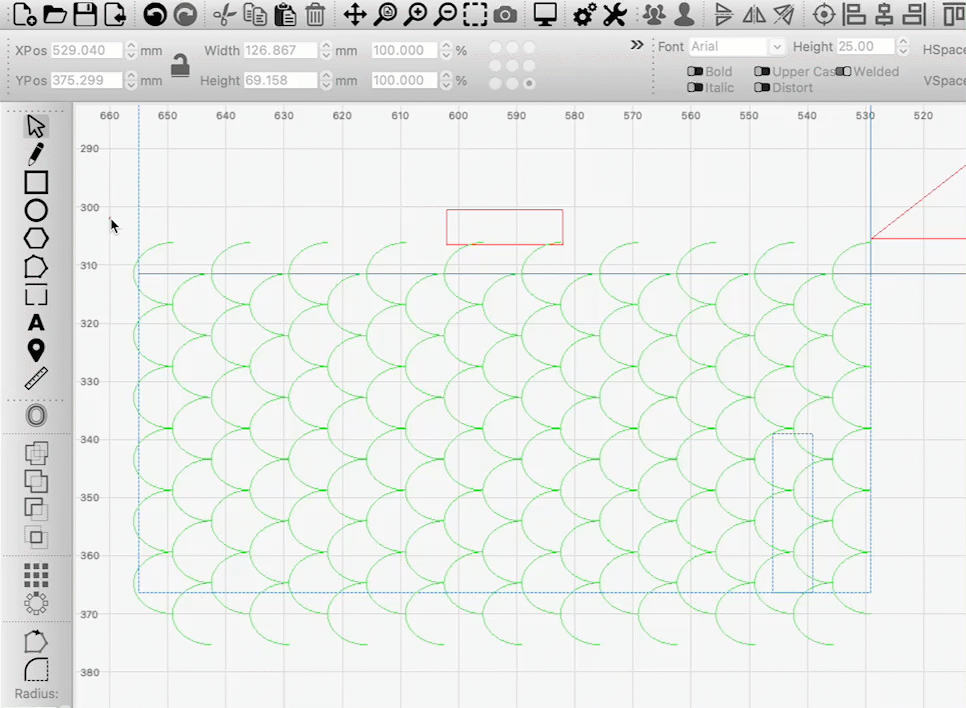966x708 pixels.
Task: Open the Arial font dropdown
Action: [736, 47]
